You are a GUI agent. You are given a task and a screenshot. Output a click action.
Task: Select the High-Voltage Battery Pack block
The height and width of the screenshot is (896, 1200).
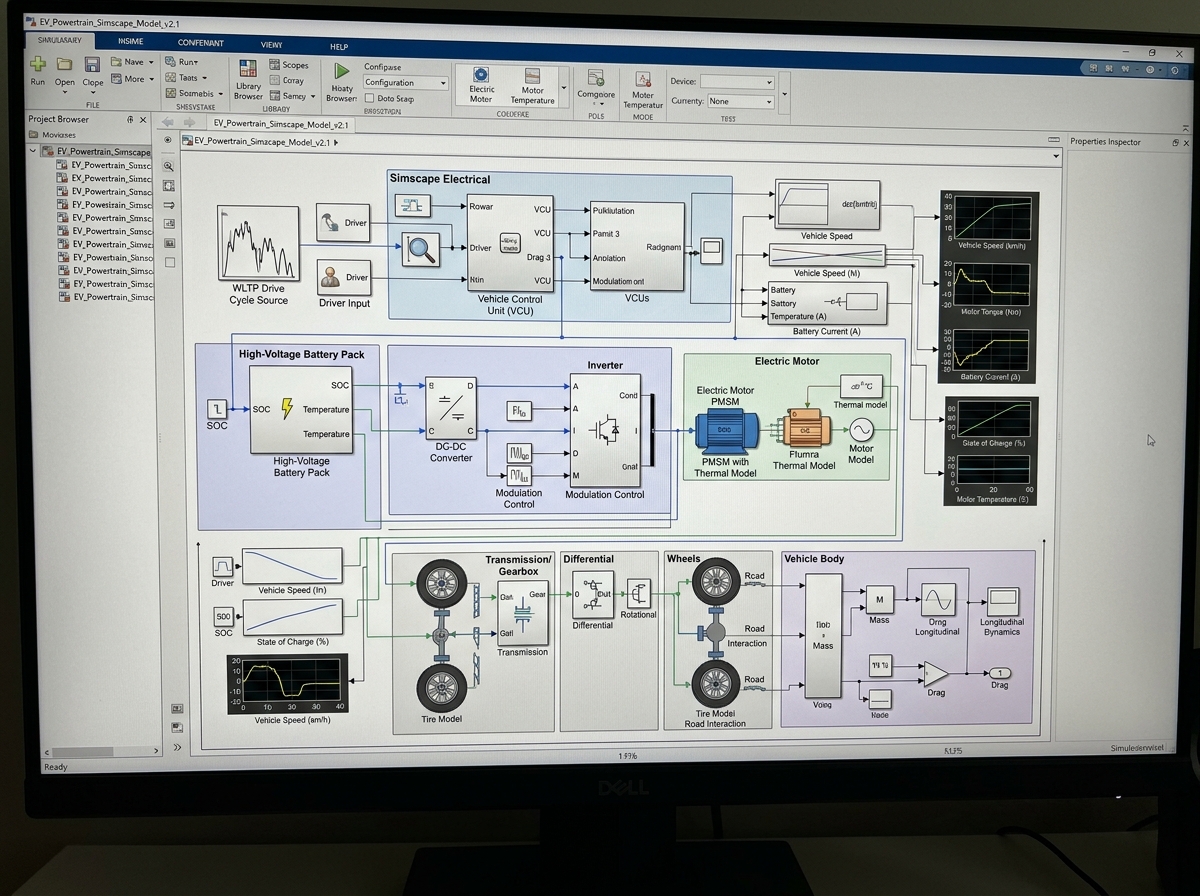(302, 411)
